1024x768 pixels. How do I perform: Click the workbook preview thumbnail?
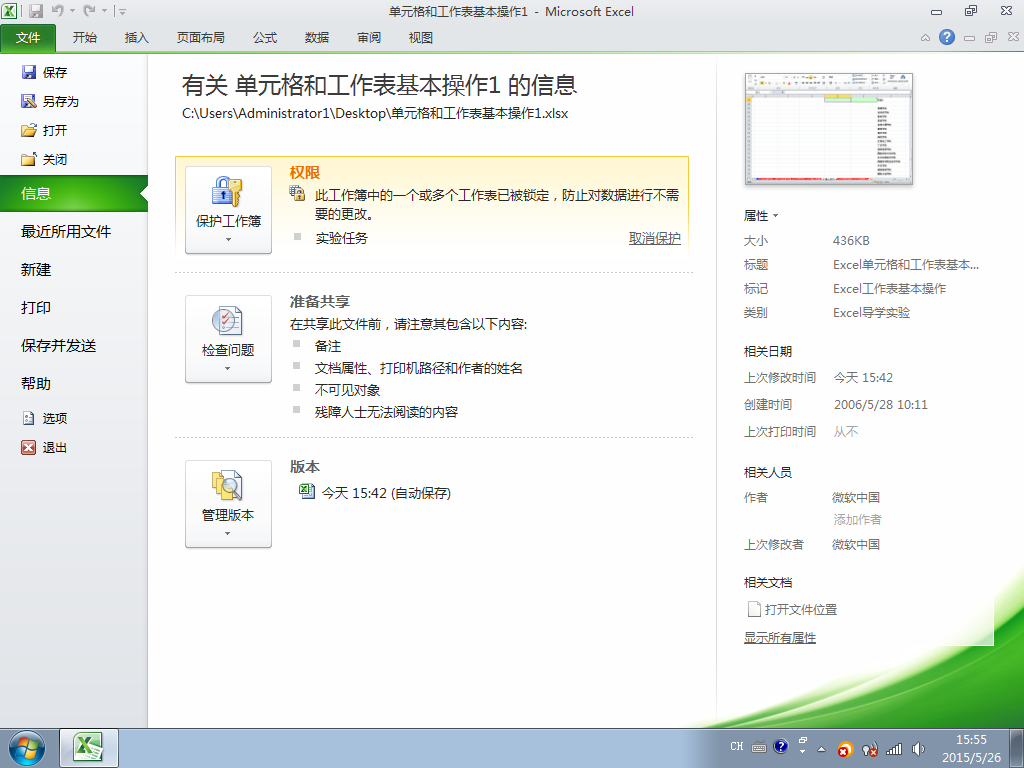[828, 129]
